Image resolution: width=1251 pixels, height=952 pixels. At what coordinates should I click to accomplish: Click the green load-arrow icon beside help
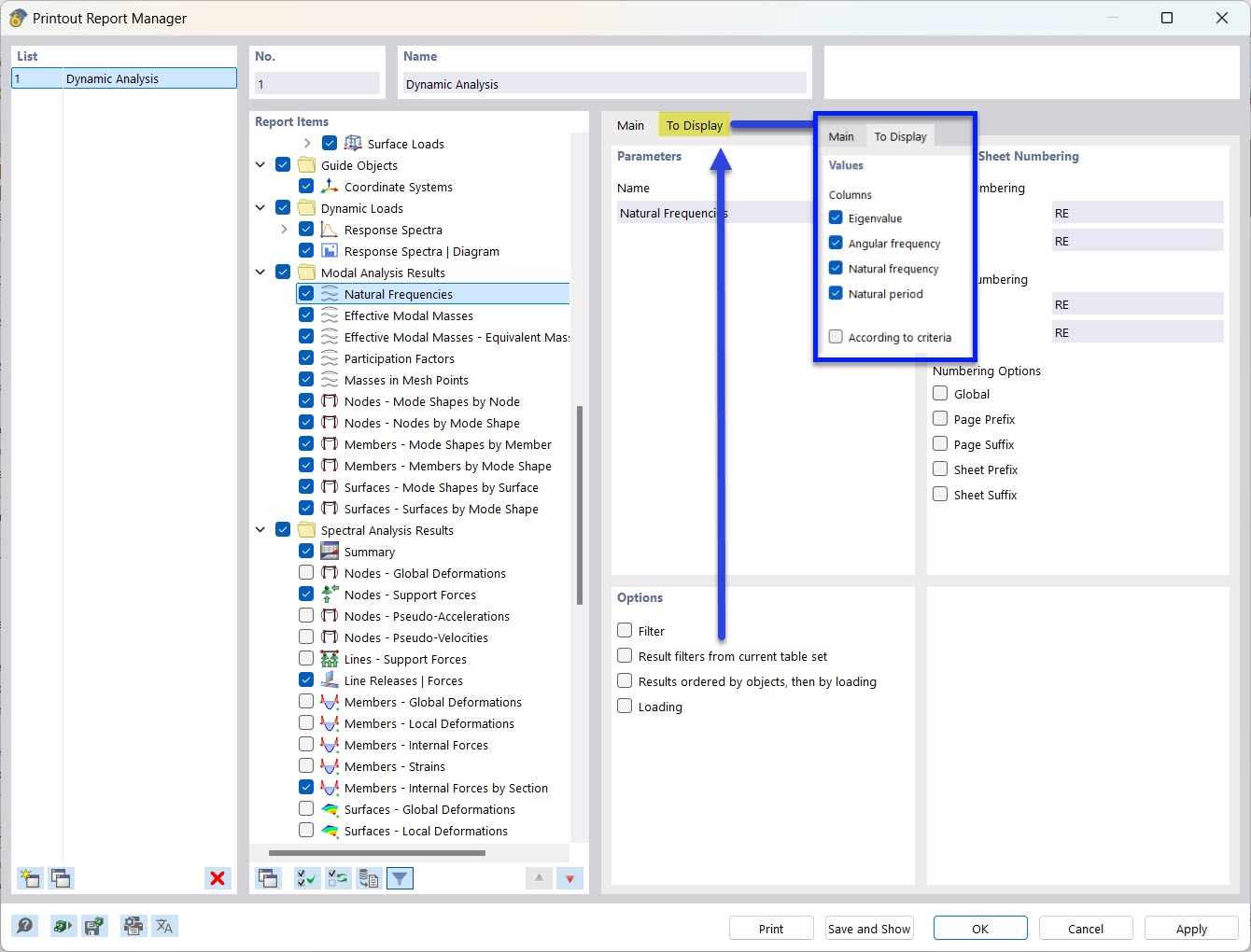(63, 926)
